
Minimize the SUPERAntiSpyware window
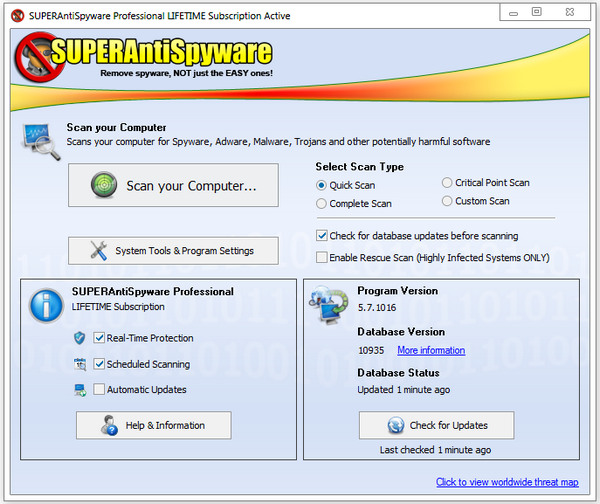coord(514,13)
